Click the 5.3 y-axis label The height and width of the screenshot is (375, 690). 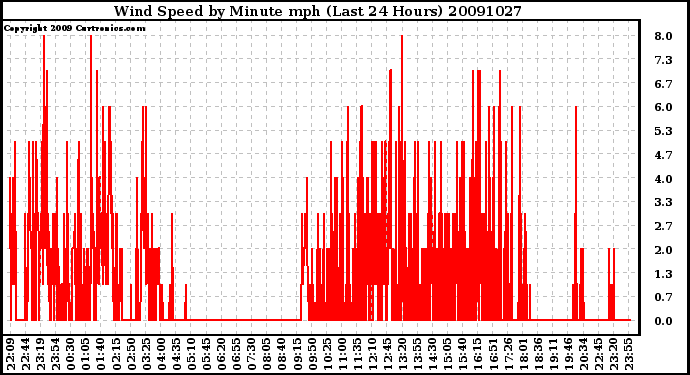coord(663,131)
